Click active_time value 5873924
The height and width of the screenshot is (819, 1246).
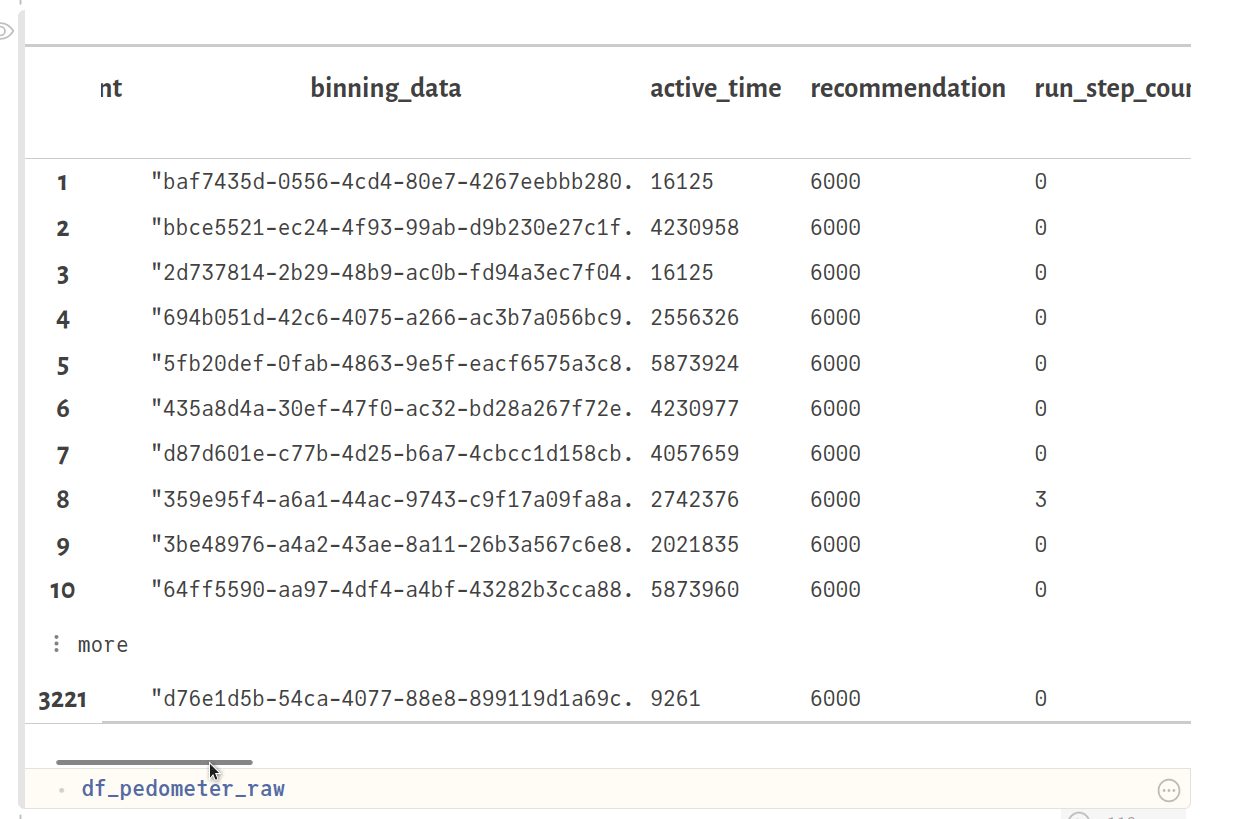[694, 364]
